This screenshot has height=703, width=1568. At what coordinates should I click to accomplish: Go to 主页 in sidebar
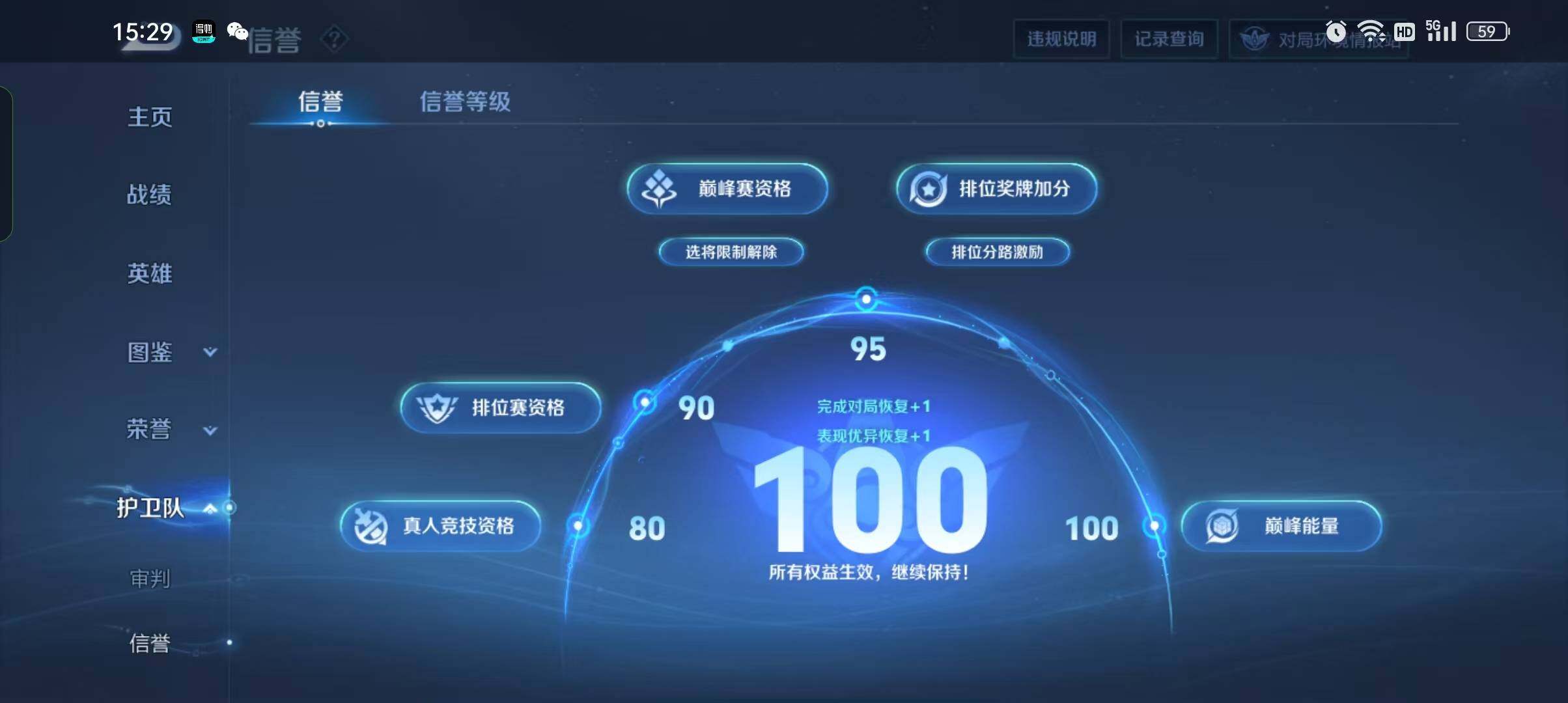click(x=150, y=117)
